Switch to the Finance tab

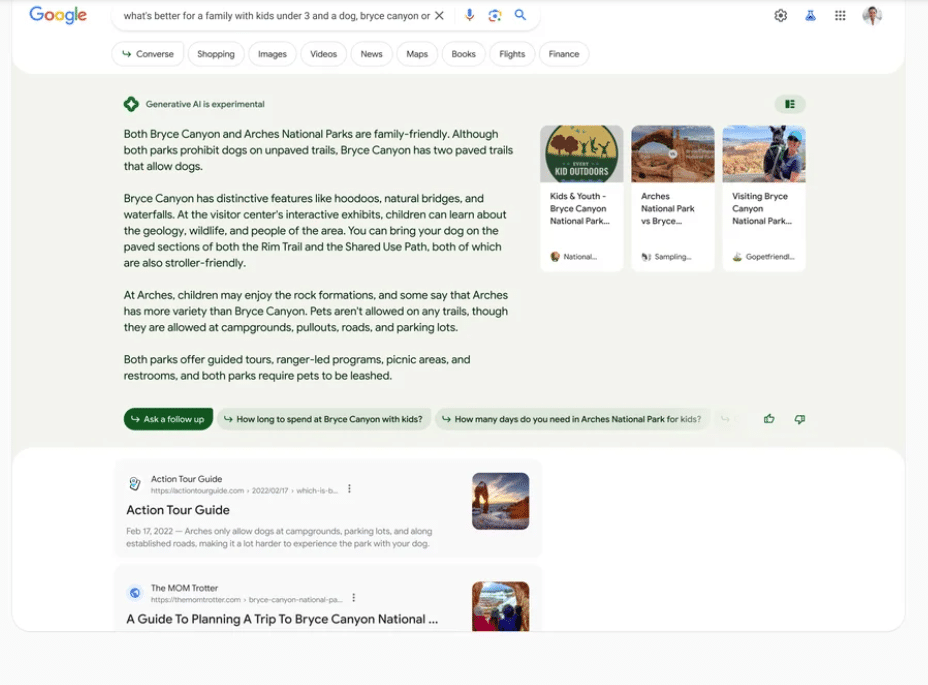[x=564, y=54]
